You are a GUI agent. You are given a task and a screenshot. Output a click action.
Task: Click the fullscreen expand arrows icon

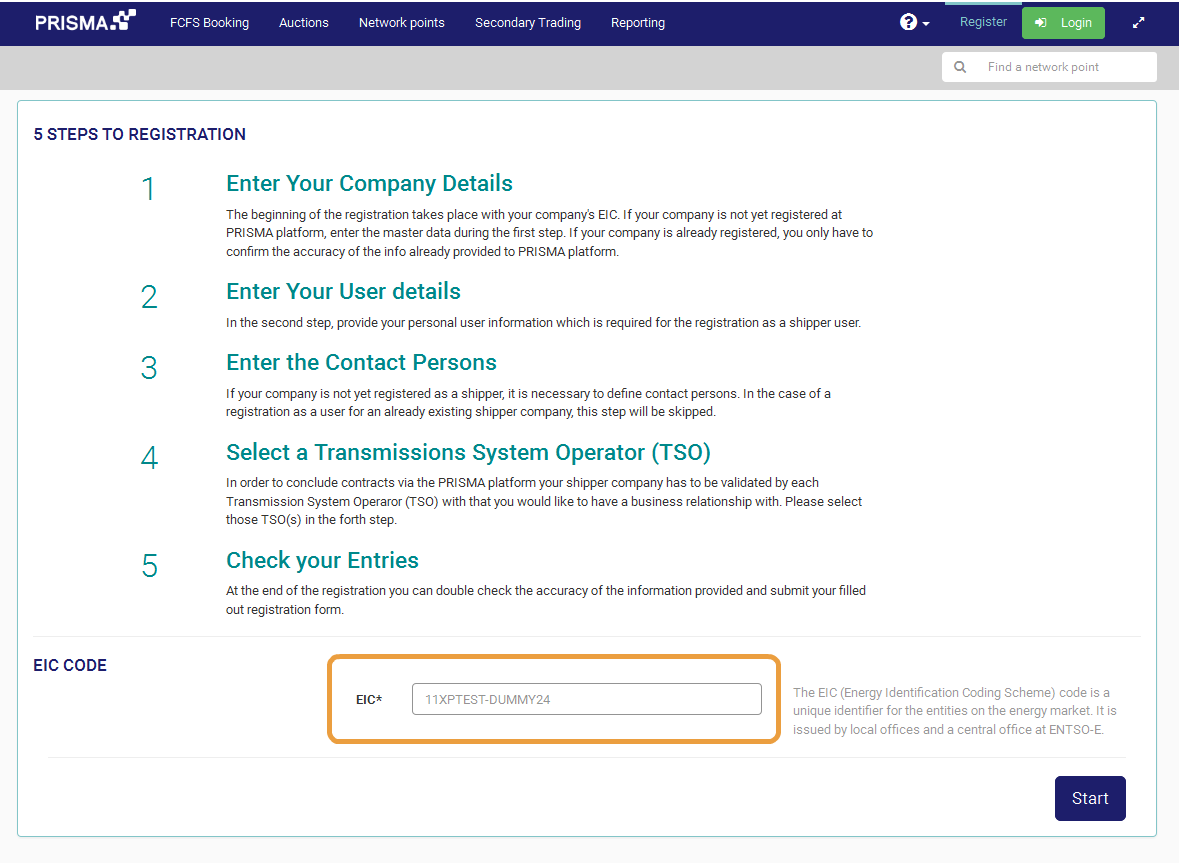pyautogui.click(x=1138, y=23)
